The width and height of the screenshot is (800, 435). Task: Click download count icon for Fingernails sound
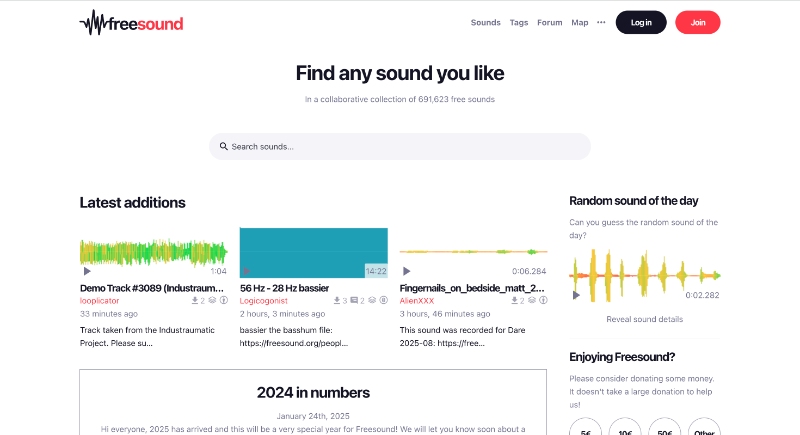coord(514,301)
